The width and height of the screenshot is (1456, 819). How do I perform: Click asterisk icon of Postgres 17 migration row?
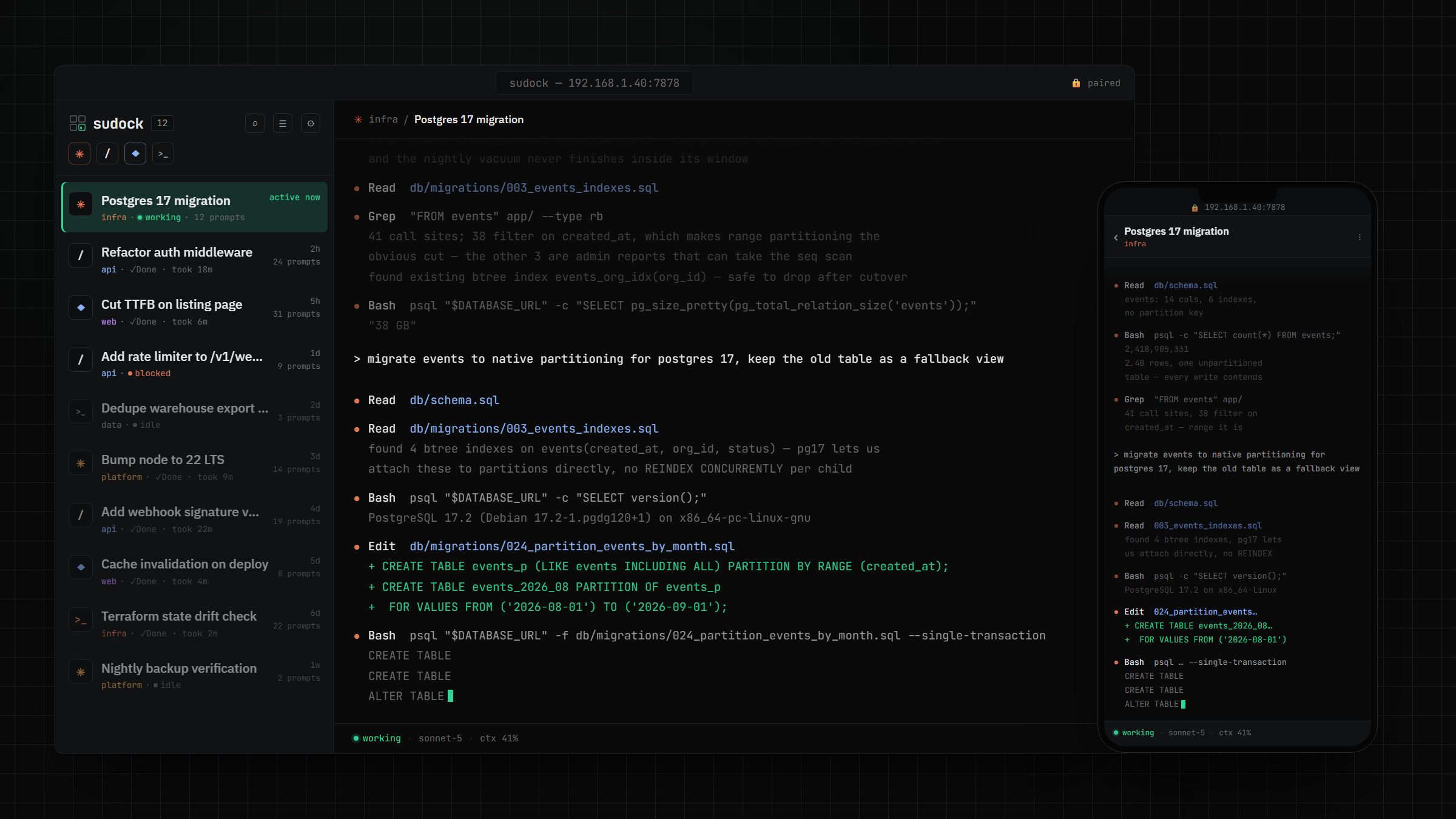pos(81,204)
